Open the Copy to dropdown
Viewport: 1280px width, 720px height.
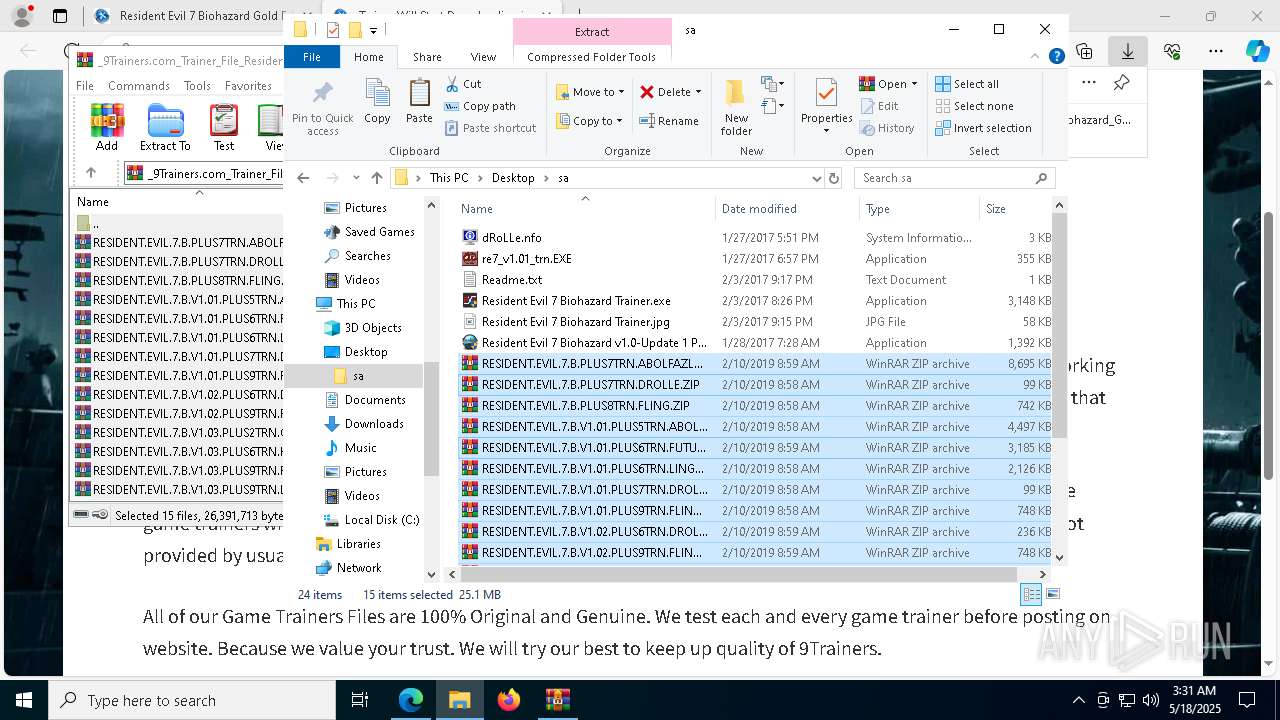590,121
